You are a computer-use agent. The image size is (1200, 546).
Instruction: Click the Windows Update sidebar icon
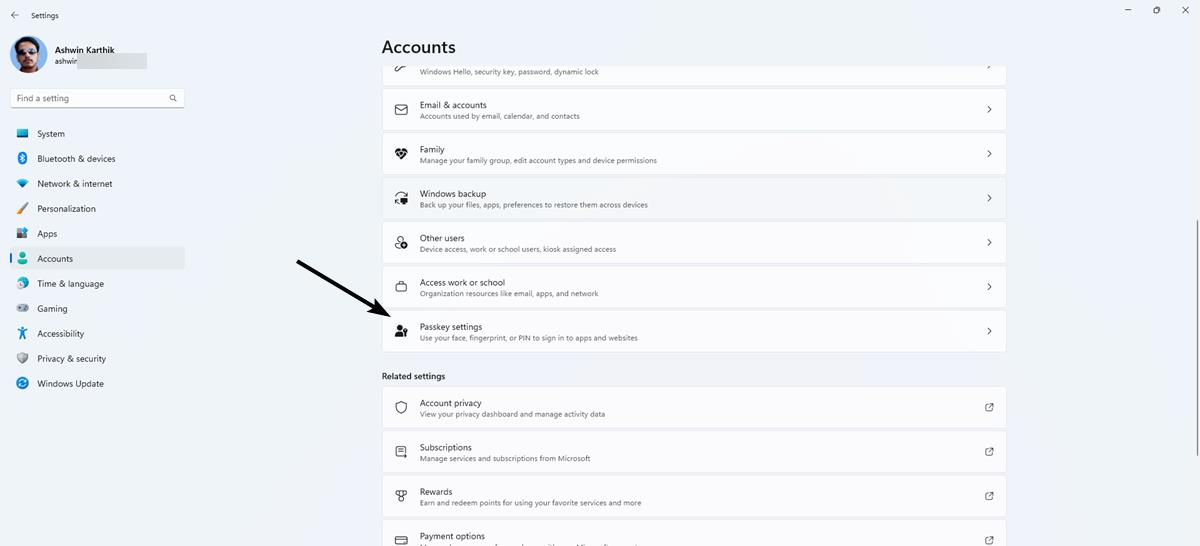tap(22, 384)
